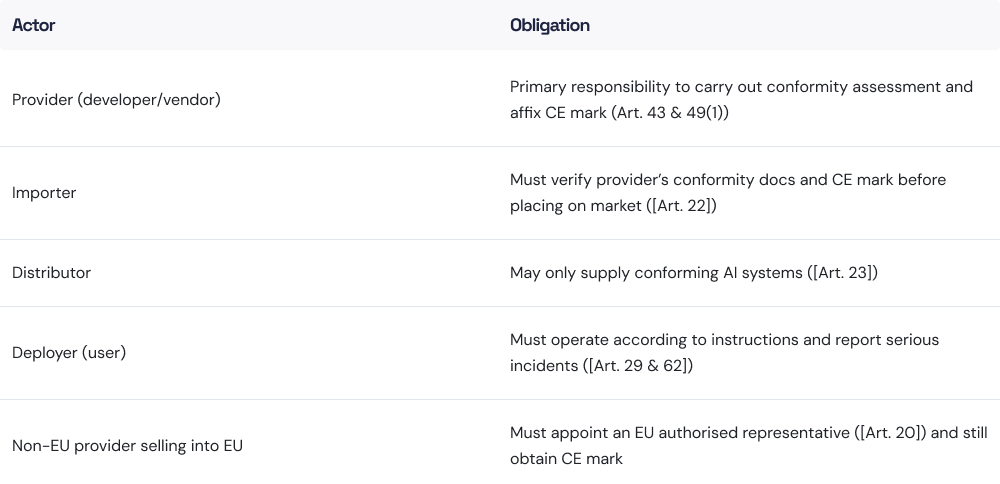
Task: Click the Obligation column header
Action: pyautogui.click(x=549, y=25)
